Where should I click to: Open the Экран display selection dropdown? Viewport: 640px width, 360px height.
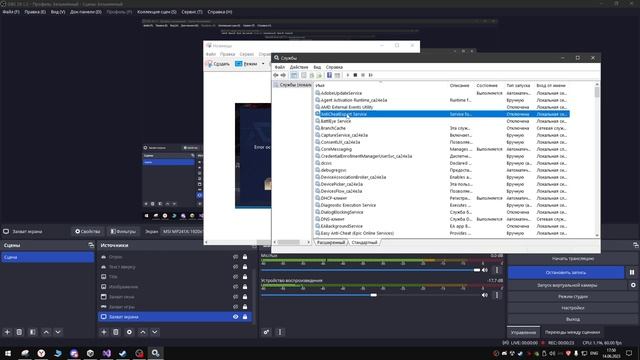click(182, 231)
